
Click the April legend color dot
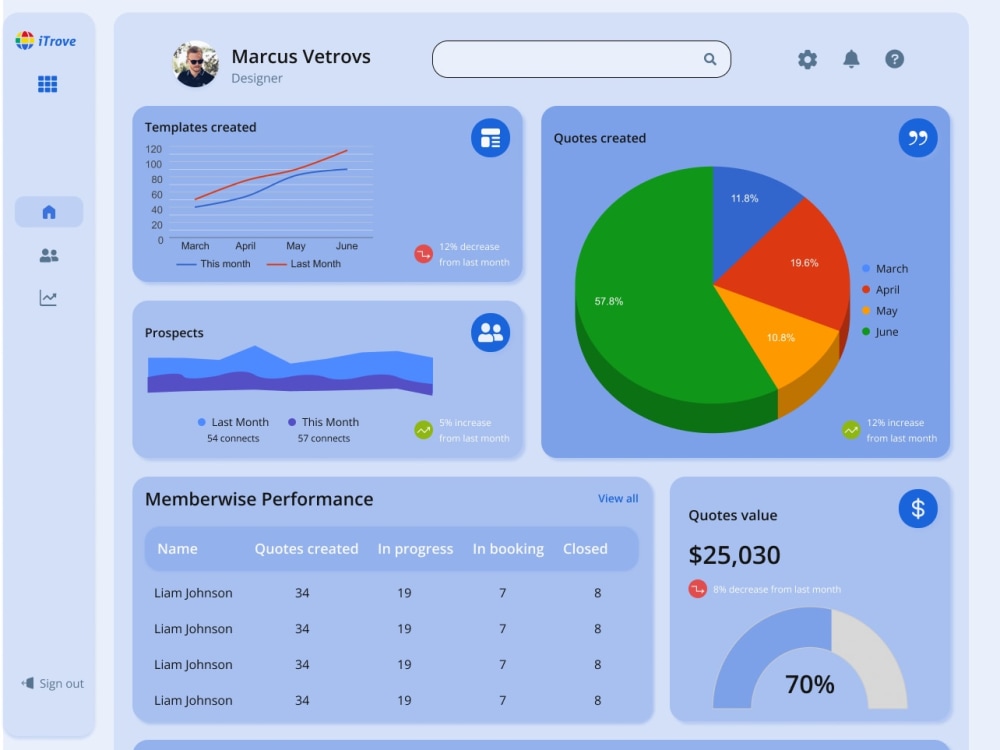click(x=866, y=290)
